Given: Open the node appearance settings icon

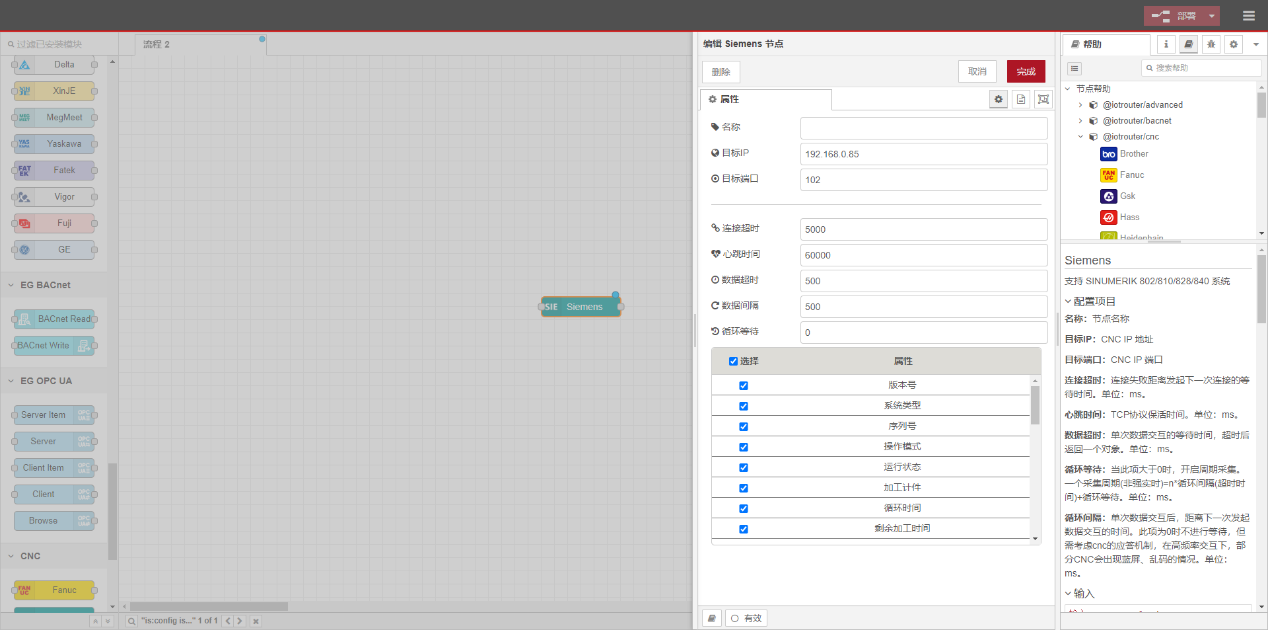Looking at the screenshot, I should pyautogui.click(x=1044, y=99).
